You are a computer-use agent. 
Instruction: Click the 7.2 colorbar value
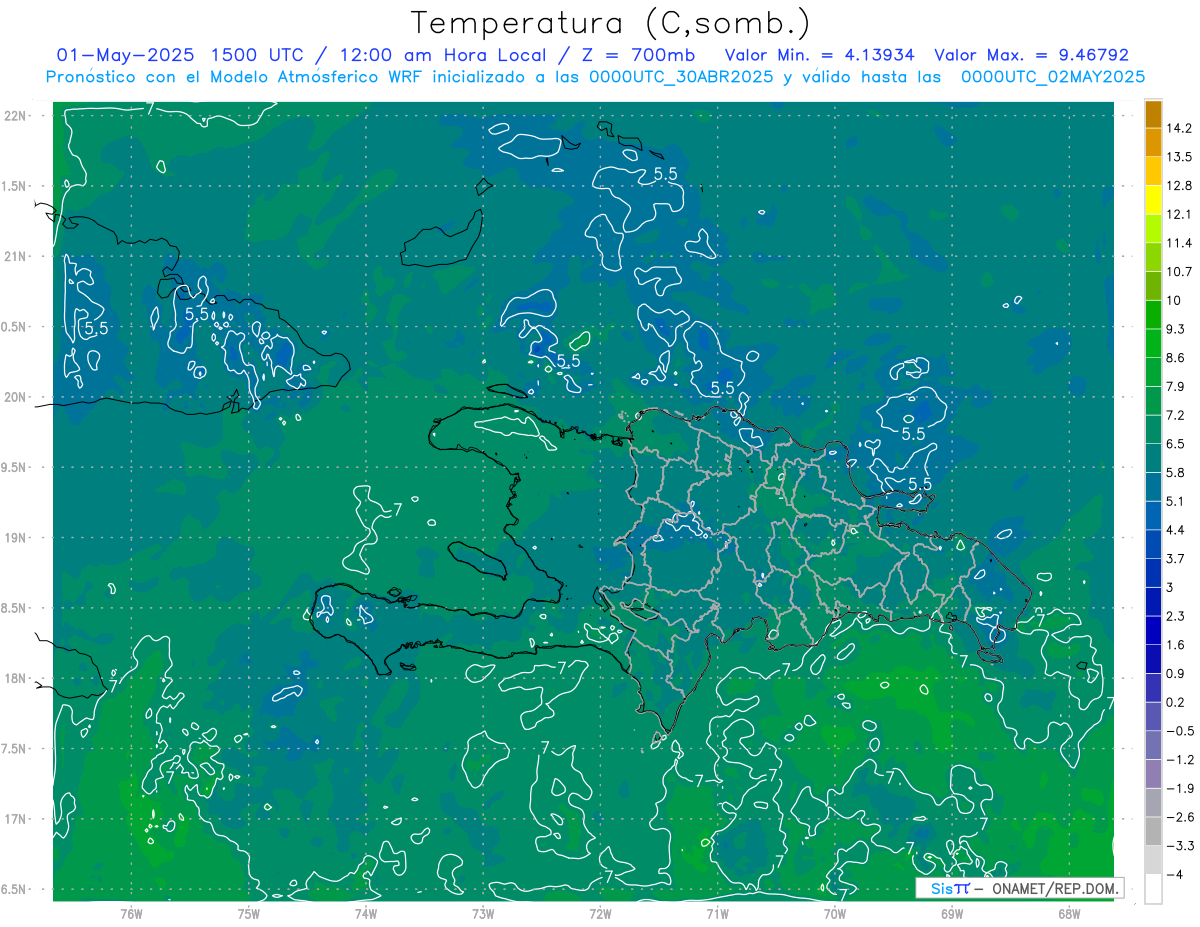(1175, 415)
